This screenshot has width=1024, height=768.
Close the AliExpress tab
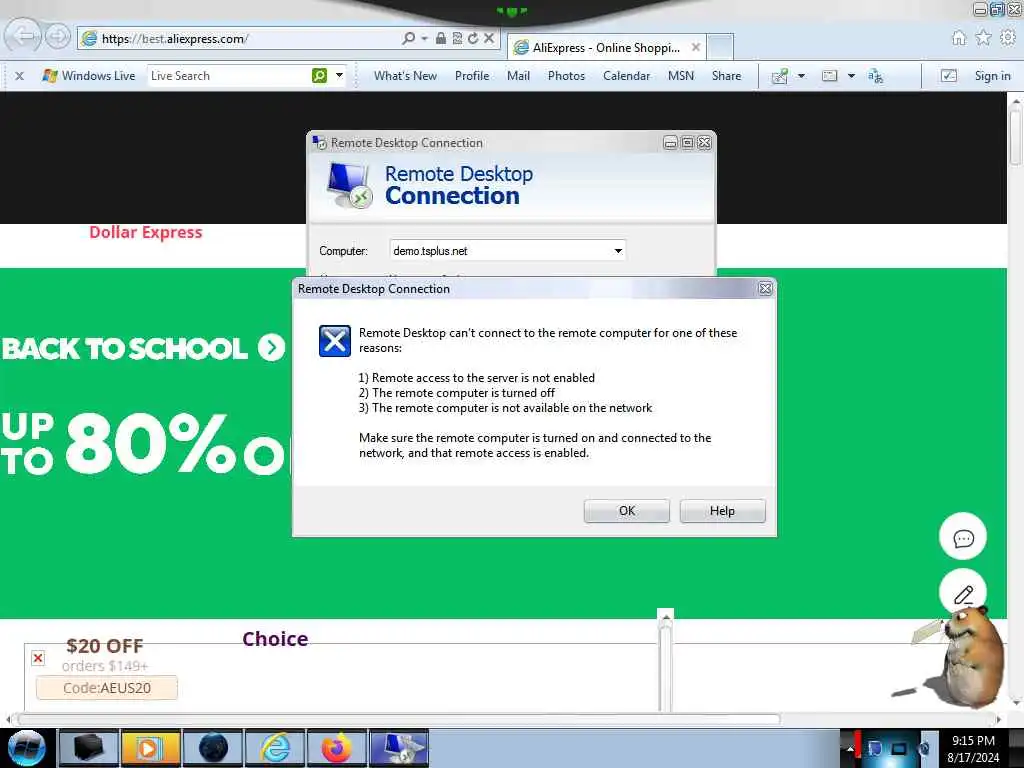click(x=696, y=47)
